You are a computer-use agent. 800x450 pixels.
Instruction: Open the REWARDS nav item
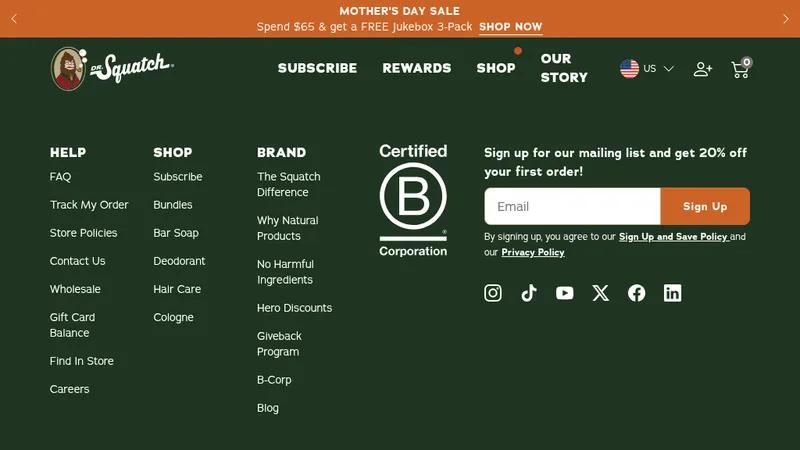click(x=417, y=68)
